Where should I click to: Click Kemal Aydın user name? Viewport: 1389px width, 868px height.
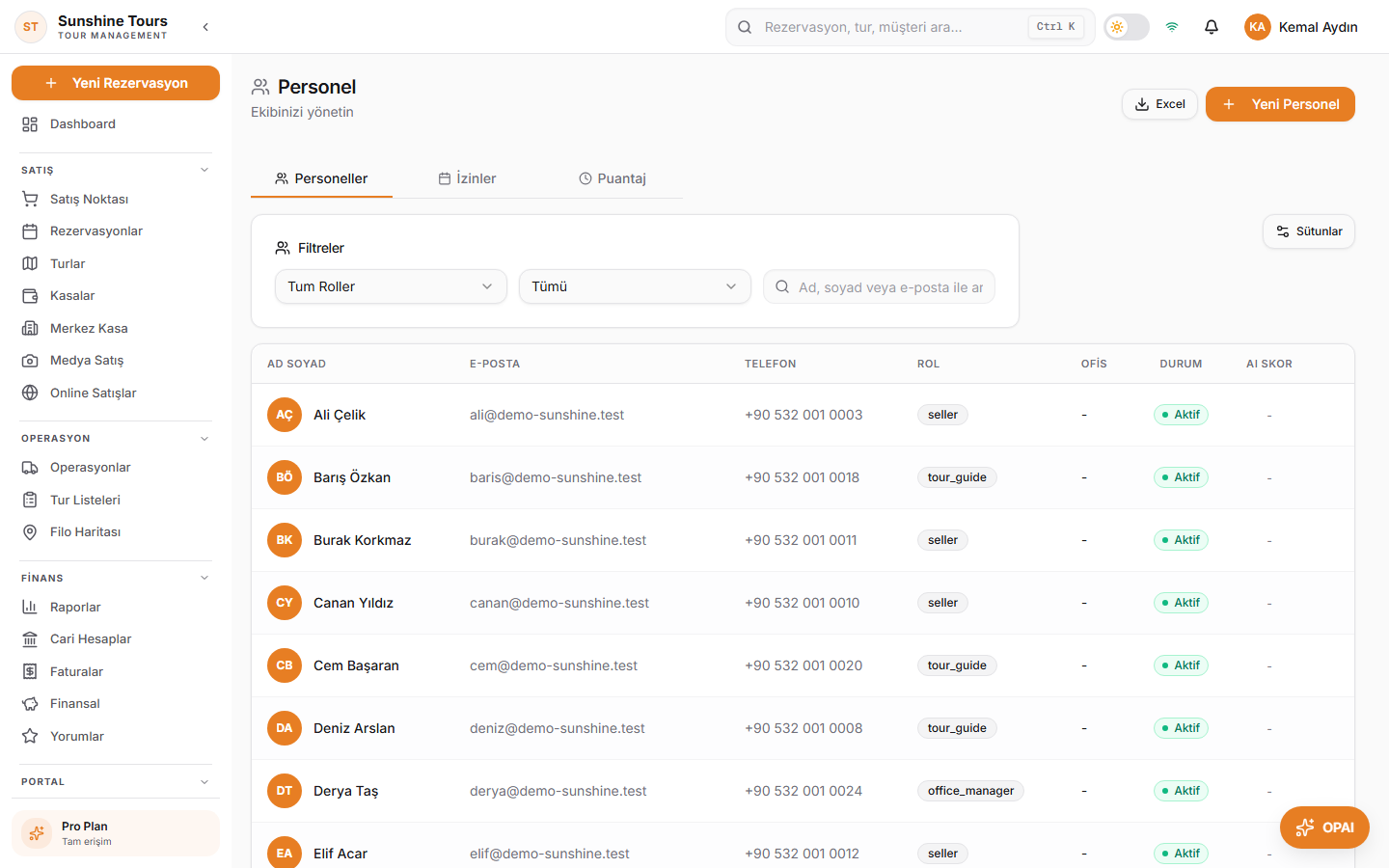point(1318,27)
